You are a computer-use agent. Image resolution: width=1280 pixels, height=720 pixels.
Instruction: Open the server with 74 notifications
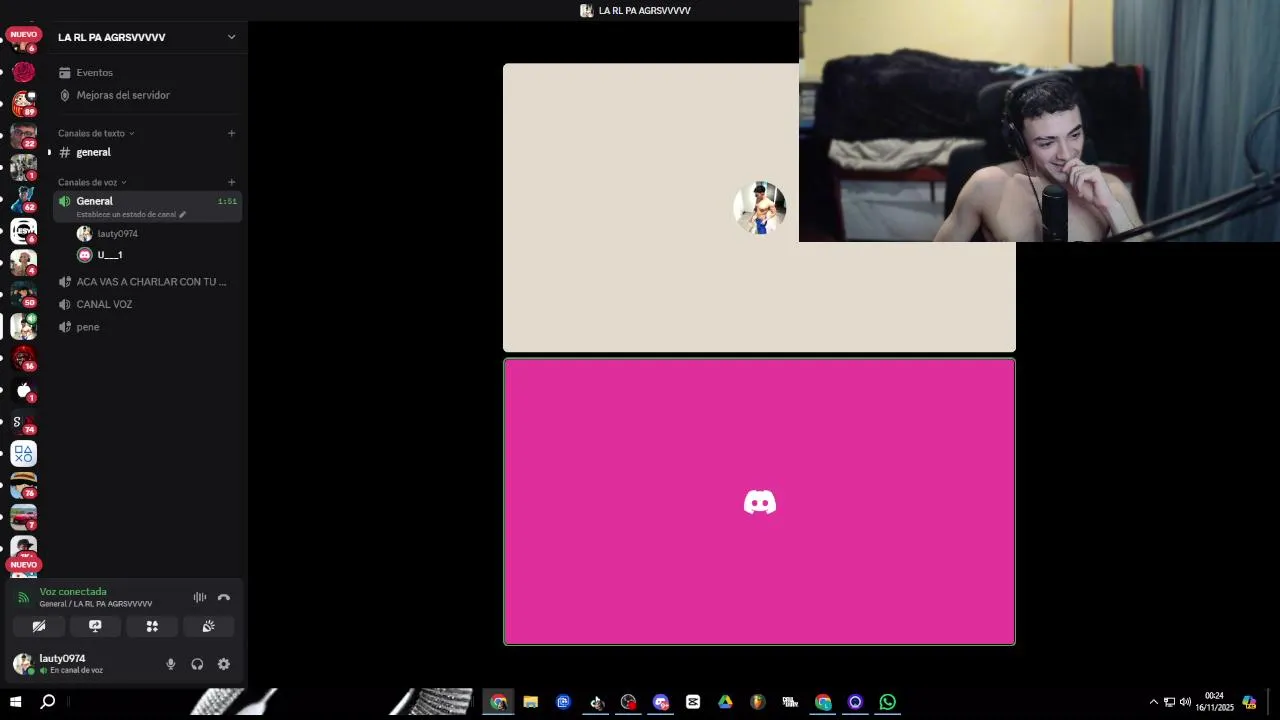click(24, 422)
